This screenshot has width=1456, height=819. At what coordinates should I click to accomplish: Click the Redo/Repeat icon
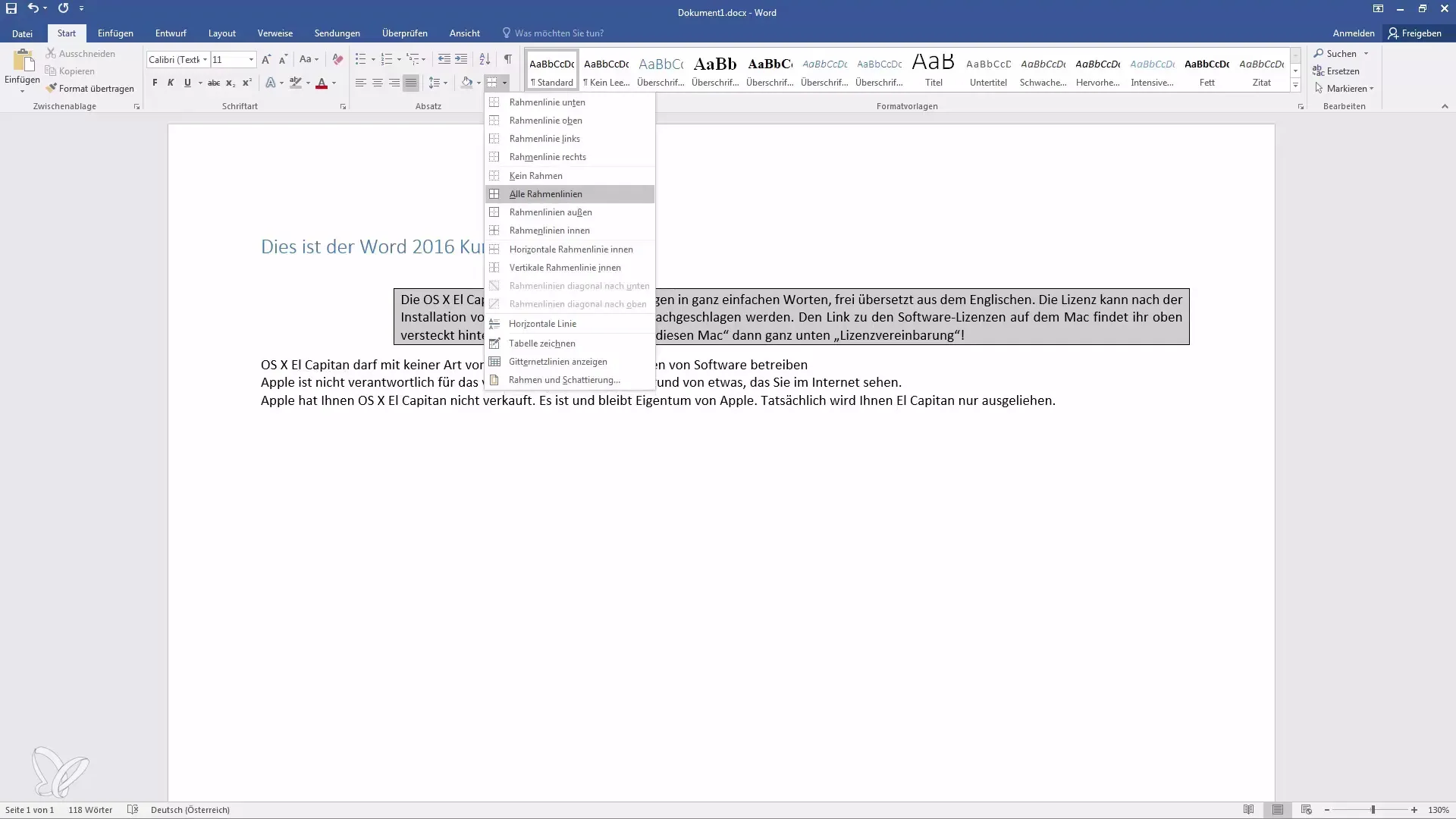pos(63,8)
